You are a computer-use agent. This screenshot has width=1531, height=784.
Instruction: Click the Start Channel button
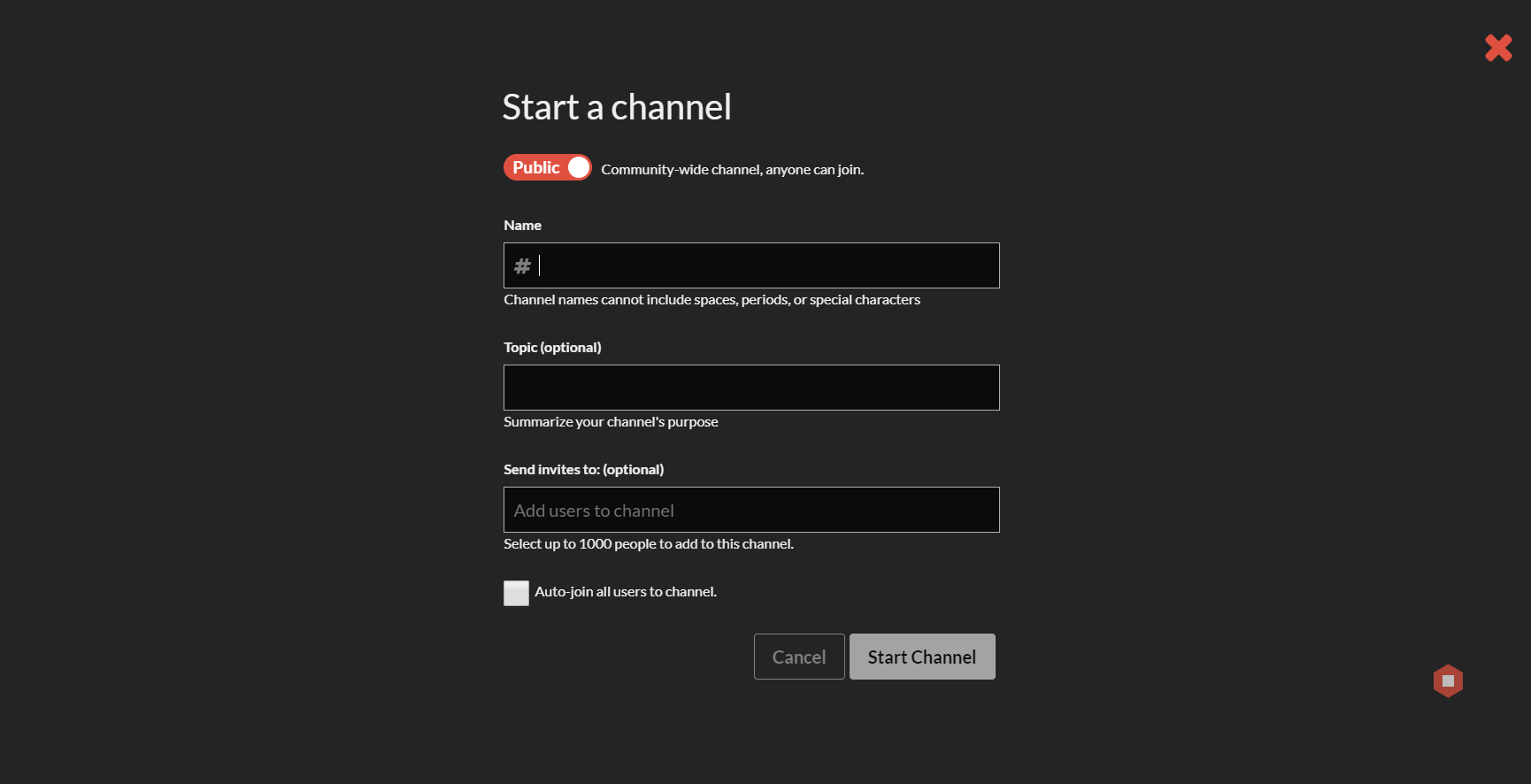click(922, 657)
